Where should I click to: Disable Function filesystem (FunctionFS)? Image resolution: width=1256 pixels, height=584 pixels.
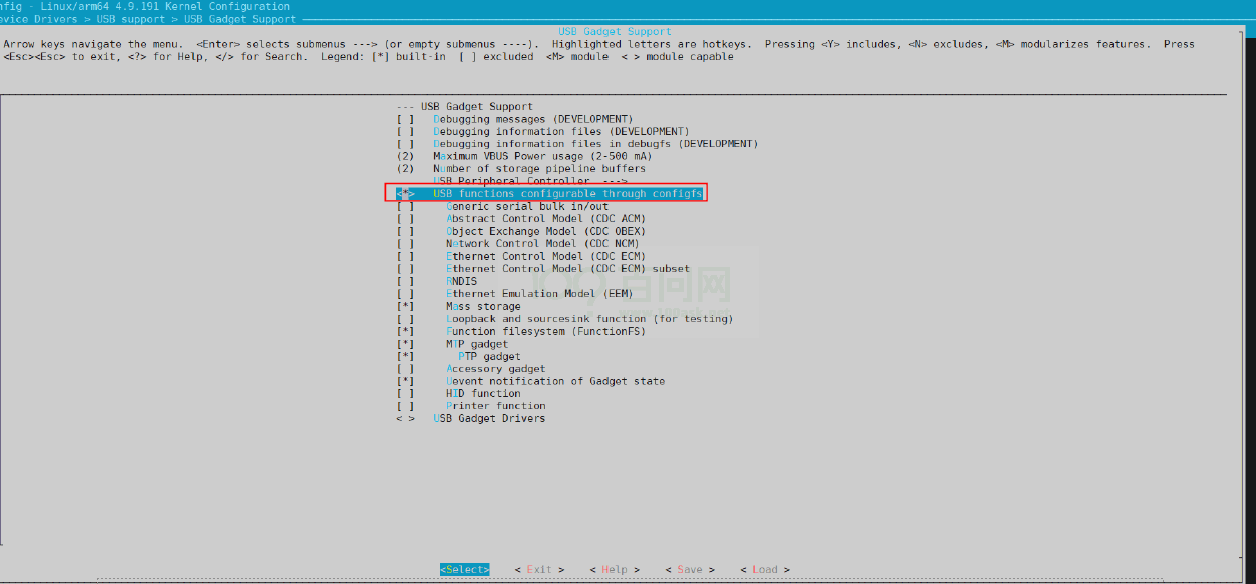point(521,331)
